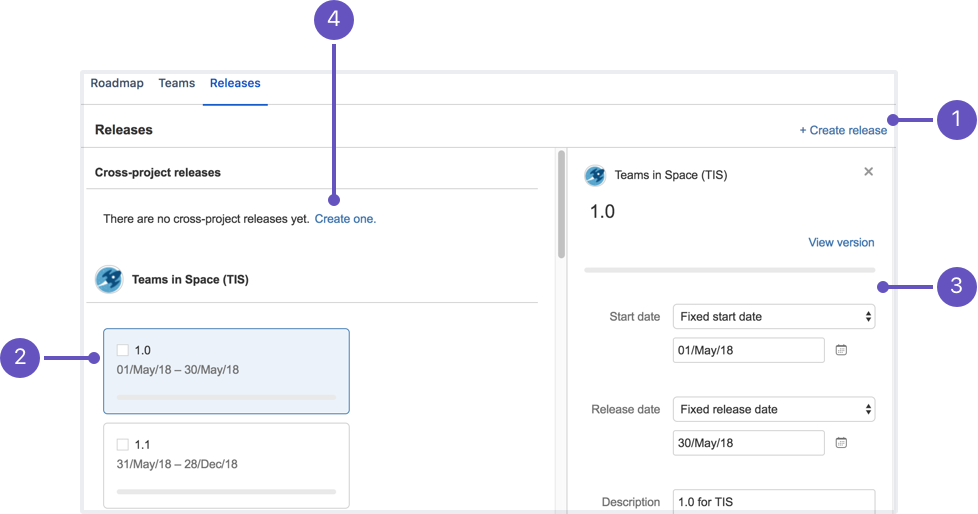Click the start date calendar icon
This screenshot has height=514, width=978.
(x=841, y=350)
